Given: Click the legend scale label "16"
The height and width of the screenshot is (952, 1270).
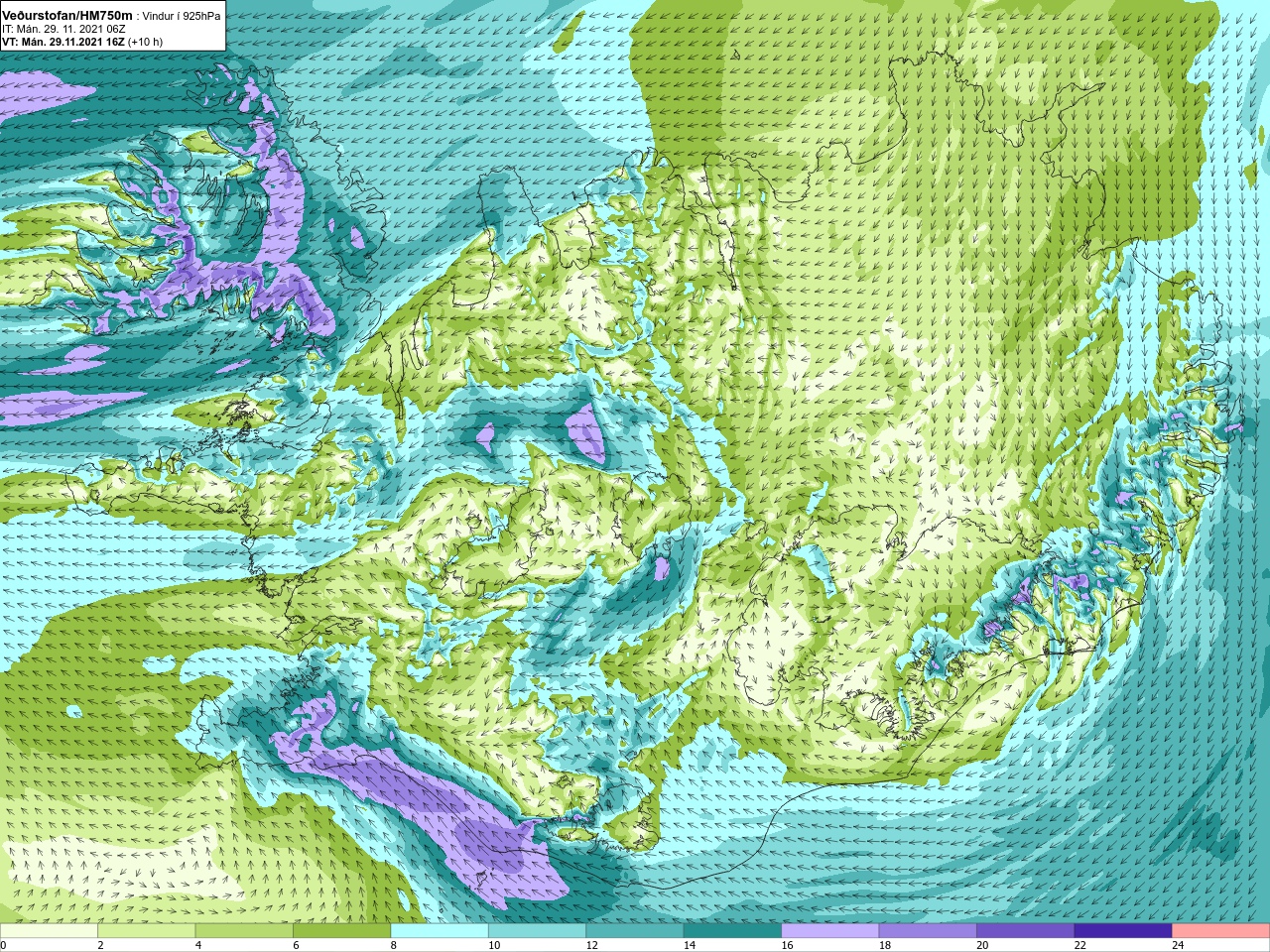Looking at the screenshot, I should click(788, 946).
